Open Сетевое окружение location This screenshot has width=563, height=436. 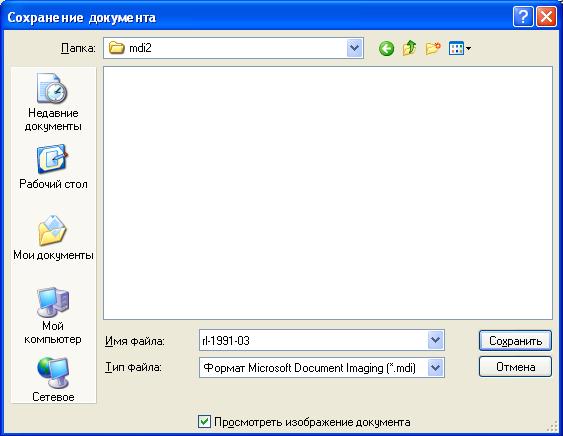pyautogui.click(x=53, y=380)
